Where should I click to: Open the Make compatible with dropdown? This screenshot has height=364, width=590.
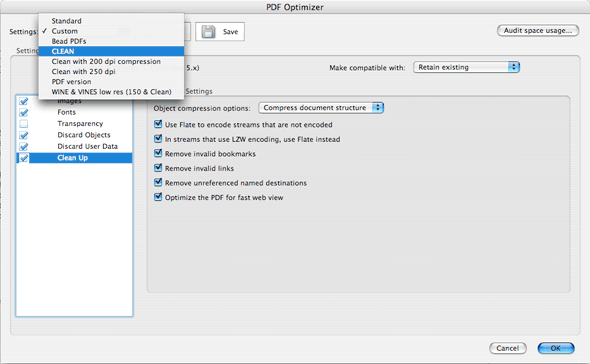[x=466, y=67]
